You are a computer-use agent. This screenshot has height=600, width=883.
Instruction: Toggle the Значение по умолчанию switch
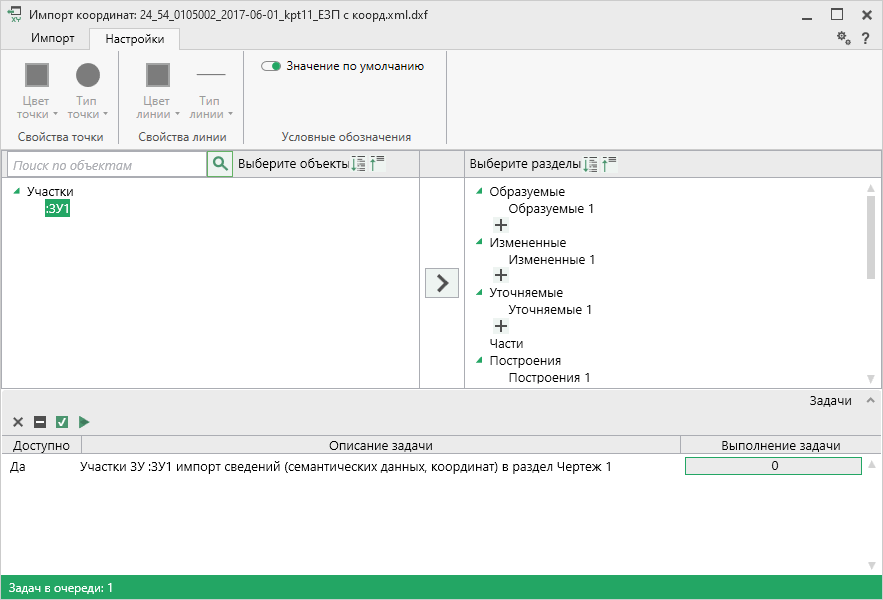click(x=271, y=66)
